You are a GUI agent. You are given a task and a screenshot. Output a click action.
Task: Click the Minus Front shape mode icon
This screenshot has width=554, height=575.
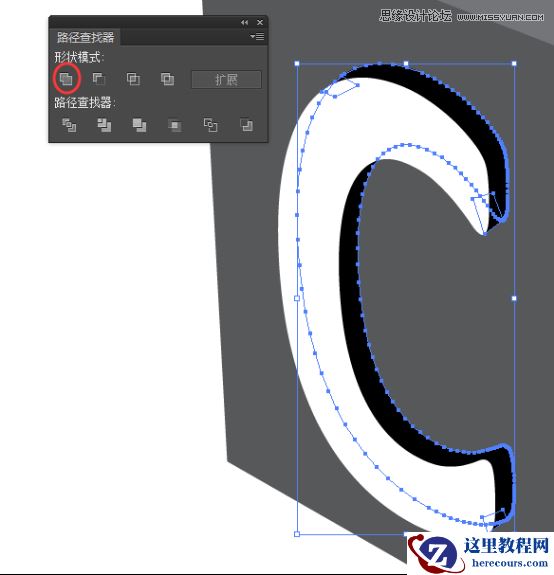(x=99, y=79)
